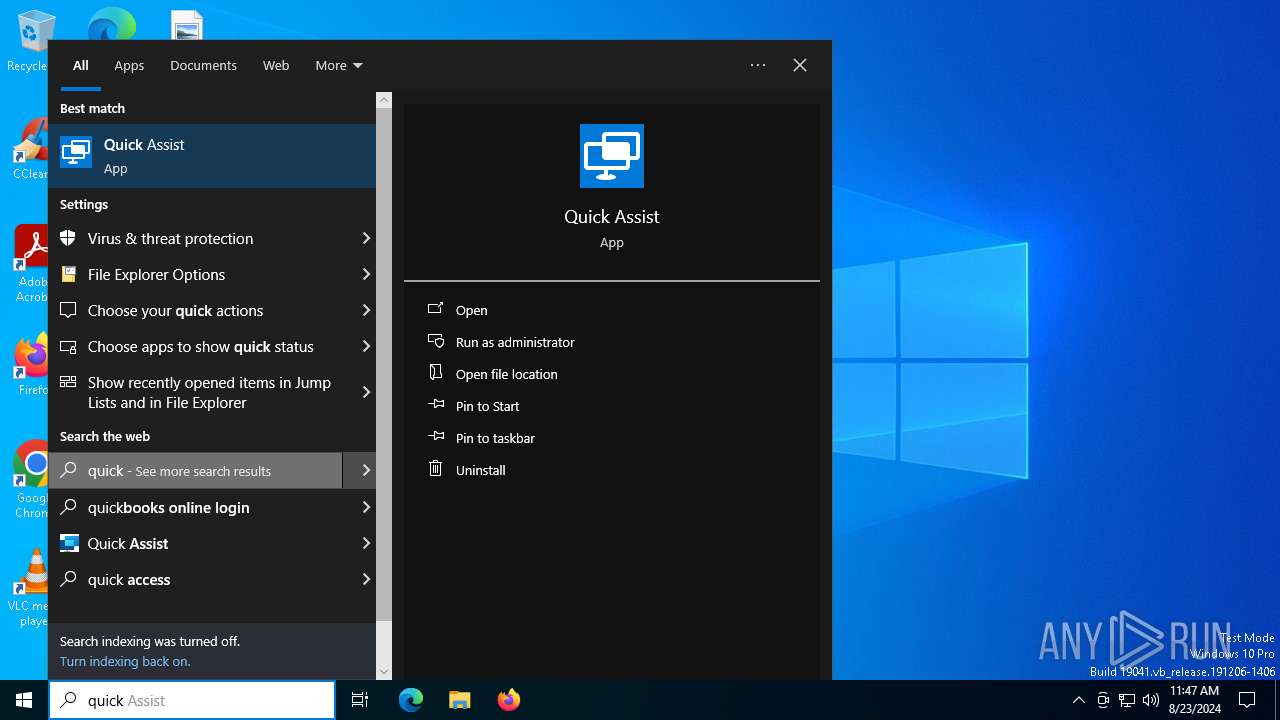
Task: Click the Turn indexing back on link
Action: pos(125,661)
